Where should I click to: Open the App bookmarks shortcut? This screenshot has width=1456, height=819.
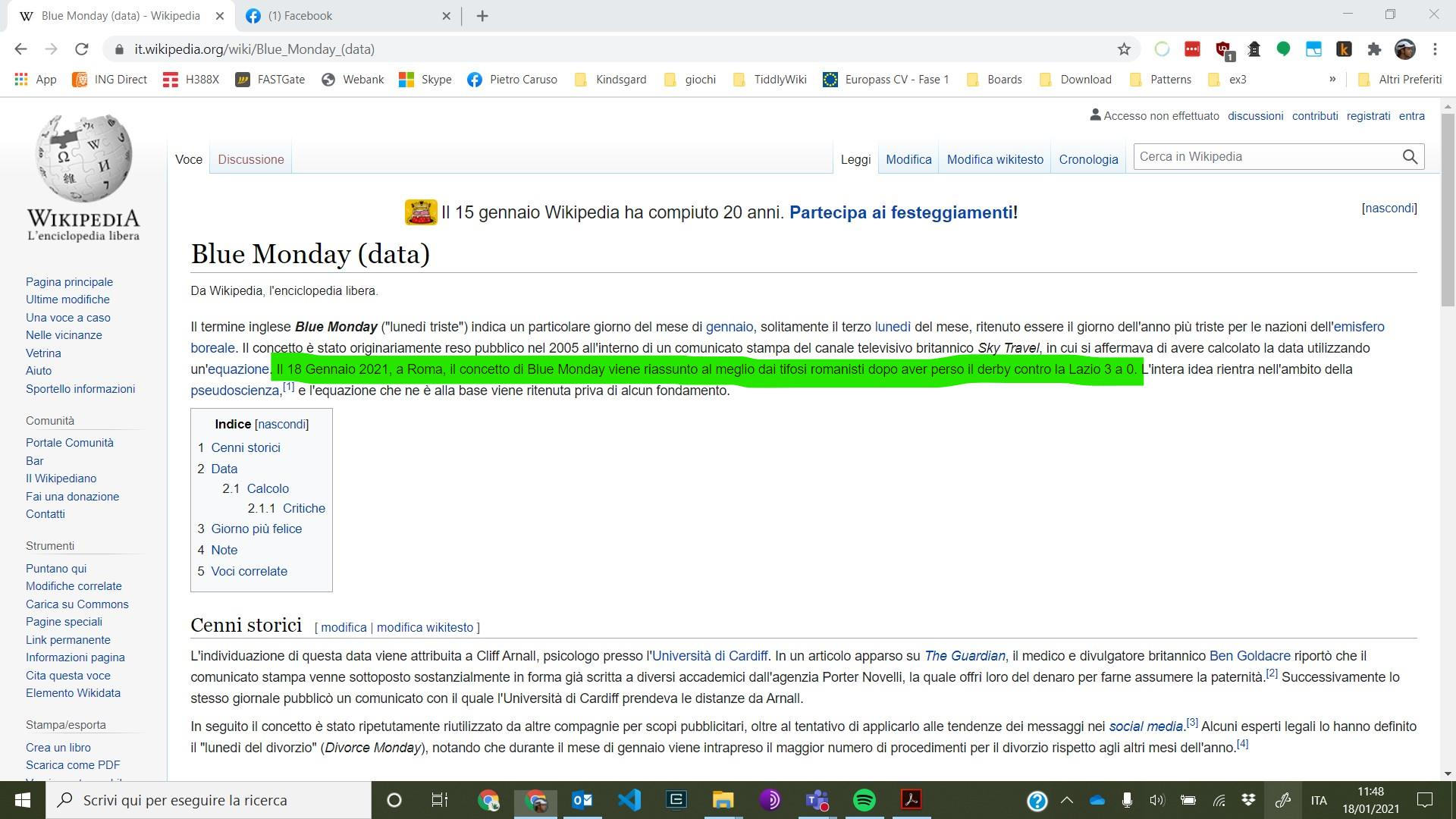[36, 80]
